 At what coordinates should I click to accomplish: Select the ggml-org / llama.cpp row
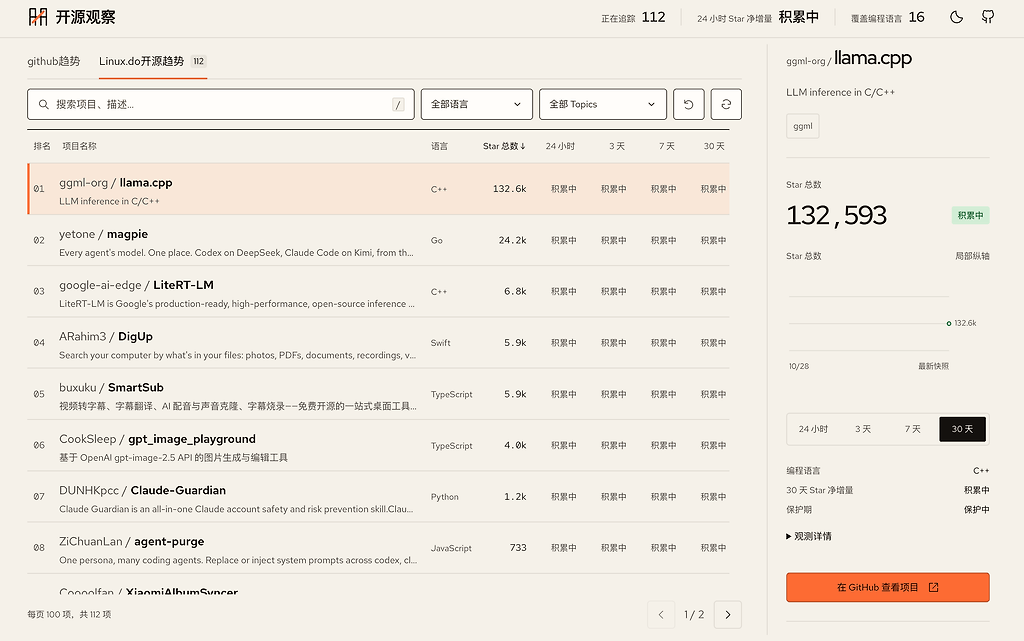tap(378, 189)
